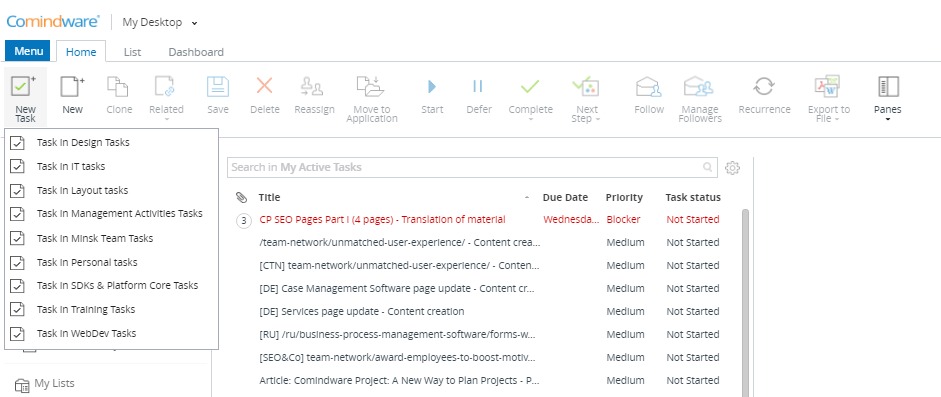The width and height of the screenshot is (941, 397).
Task: Click the Save floppy disk icon
Action: tap(218, 87)
